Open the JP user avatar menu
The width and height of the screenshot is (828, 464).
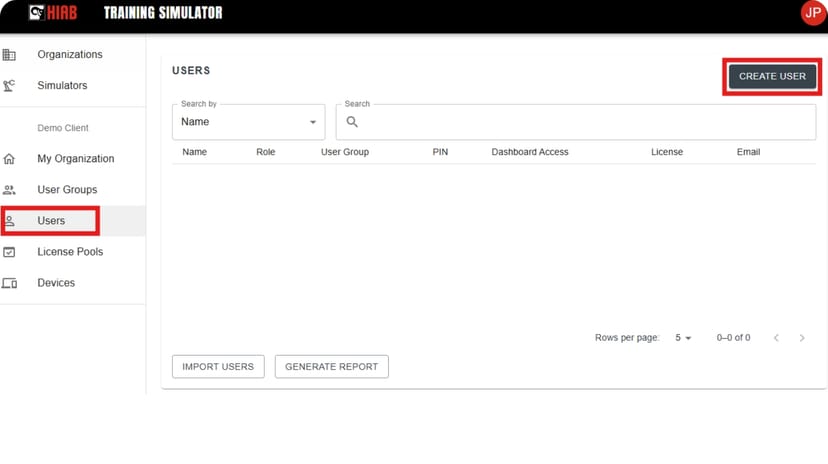click(x=813, y=13)
